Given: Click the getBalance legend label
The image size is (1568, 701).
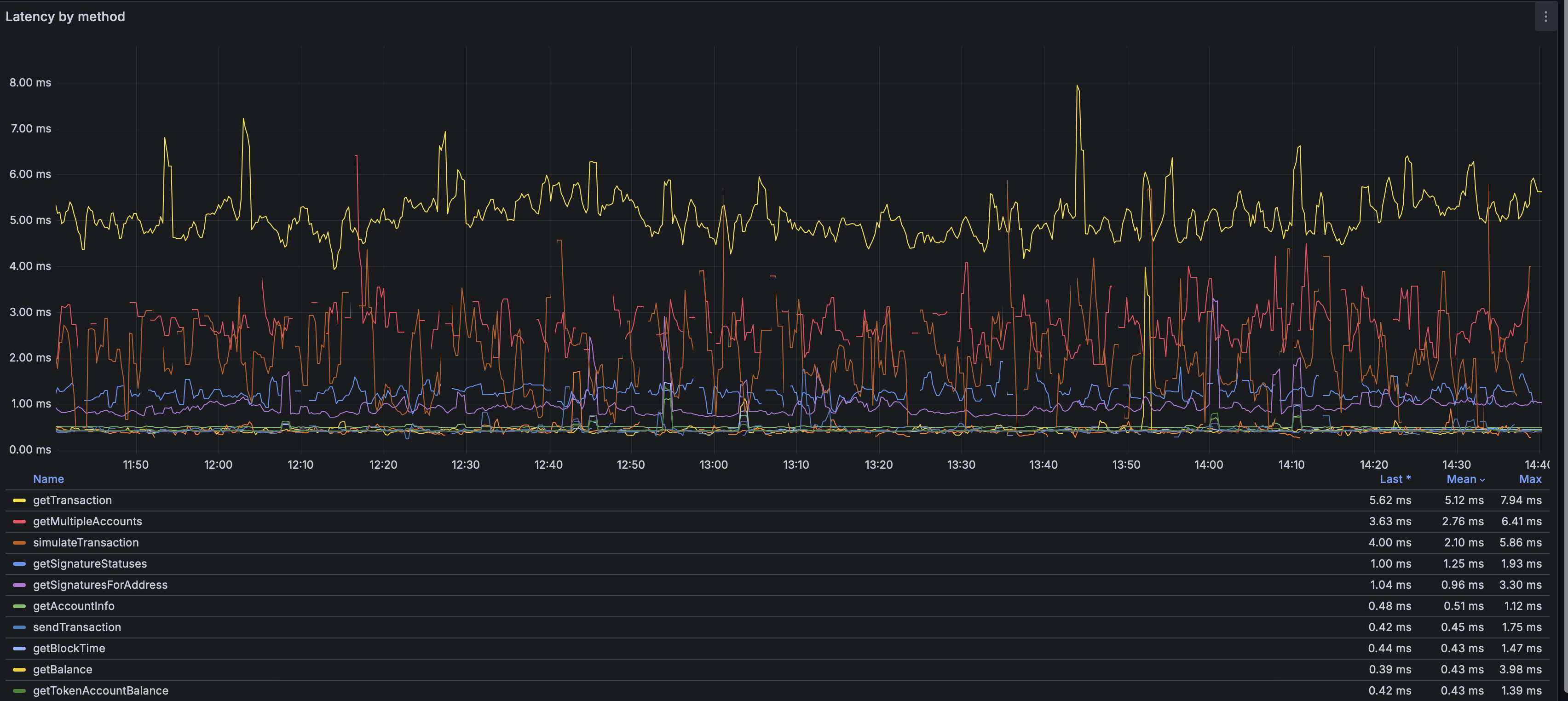Looking at the screenshot, I should (62, 669).
